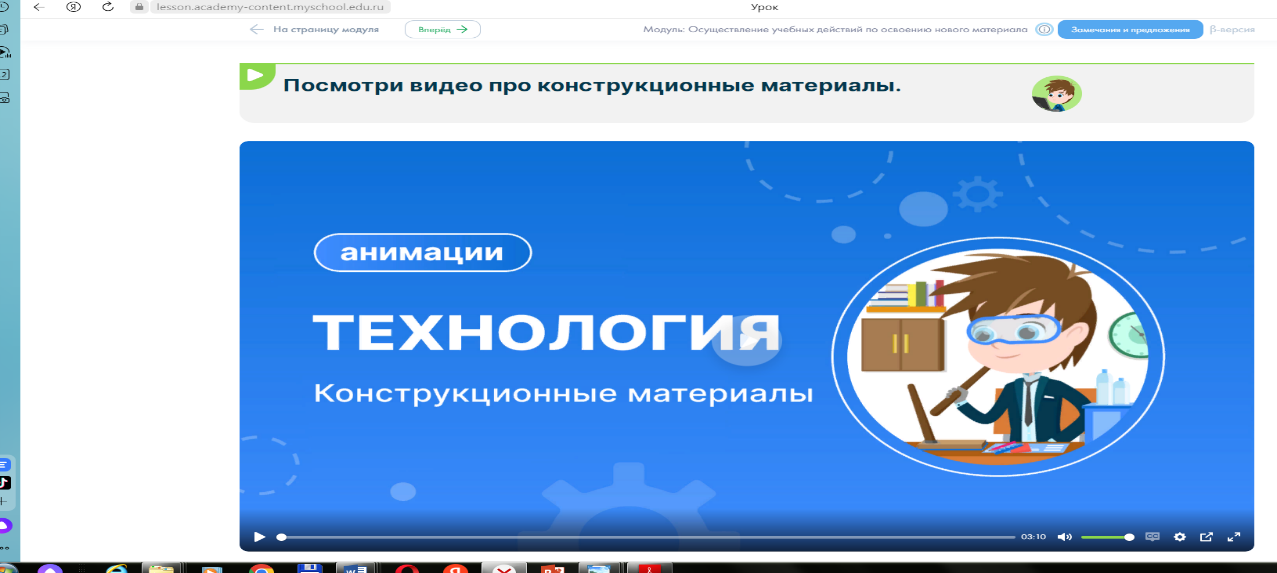
Task: Open the video in a pop-out window
Action: (1206, 537)
